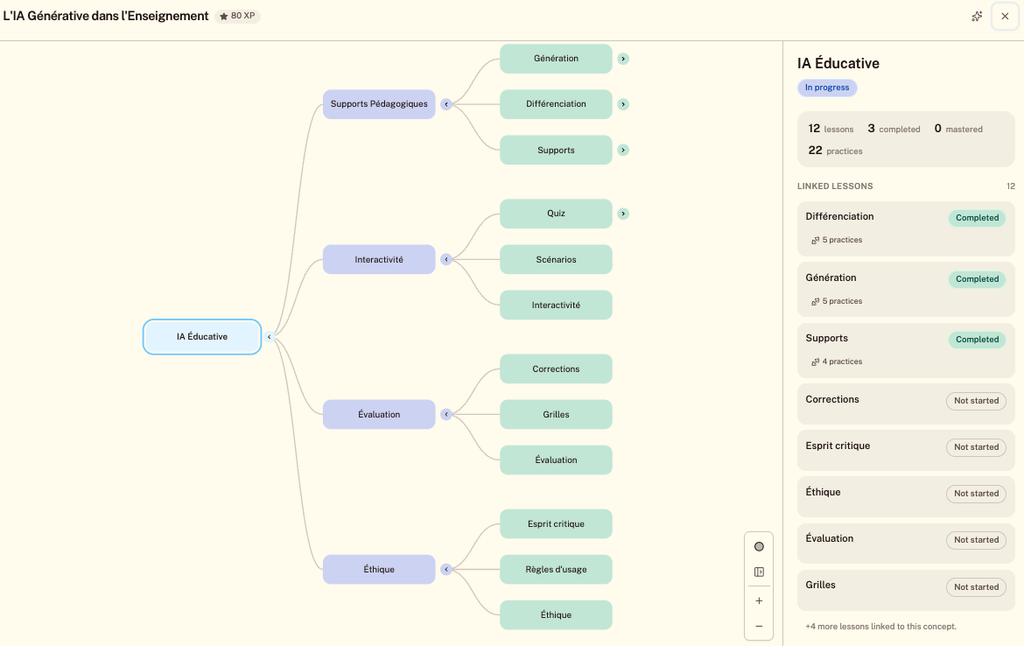
Task: Open the Esprit critique map node
Action: 556,524
